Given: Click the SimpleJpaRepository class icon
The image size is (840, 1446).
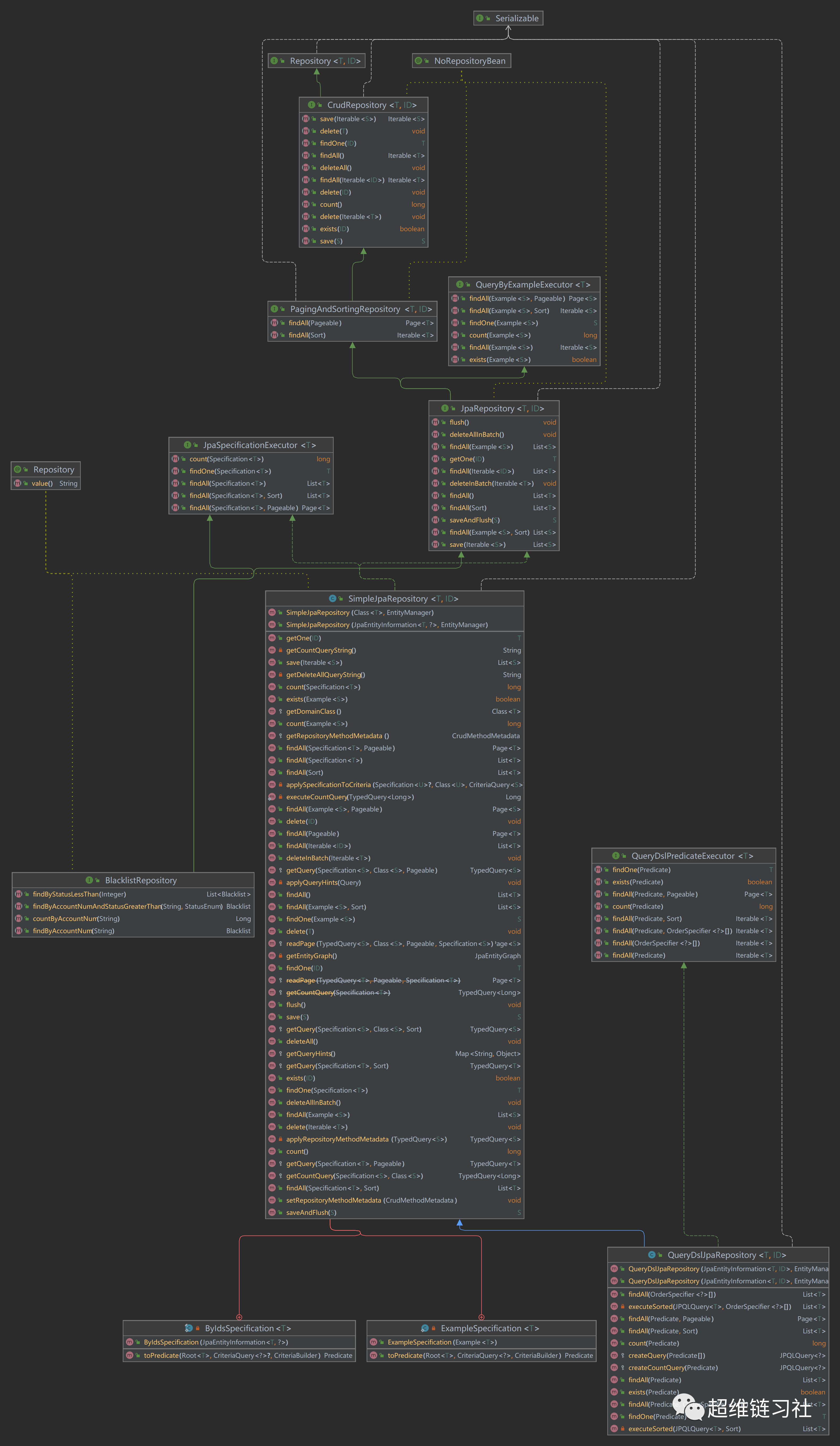Looking at the screenshot, I should [x=332, y=598].
